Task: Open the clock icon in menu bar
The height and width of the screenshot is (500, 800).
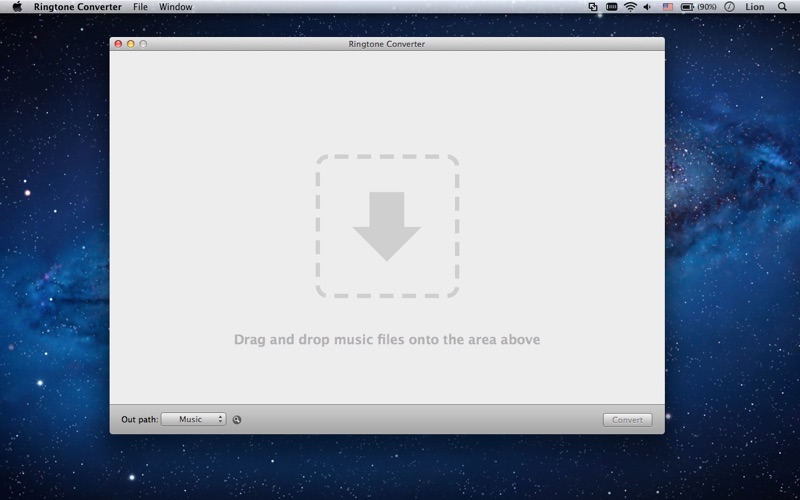Action: pos(730,7)
